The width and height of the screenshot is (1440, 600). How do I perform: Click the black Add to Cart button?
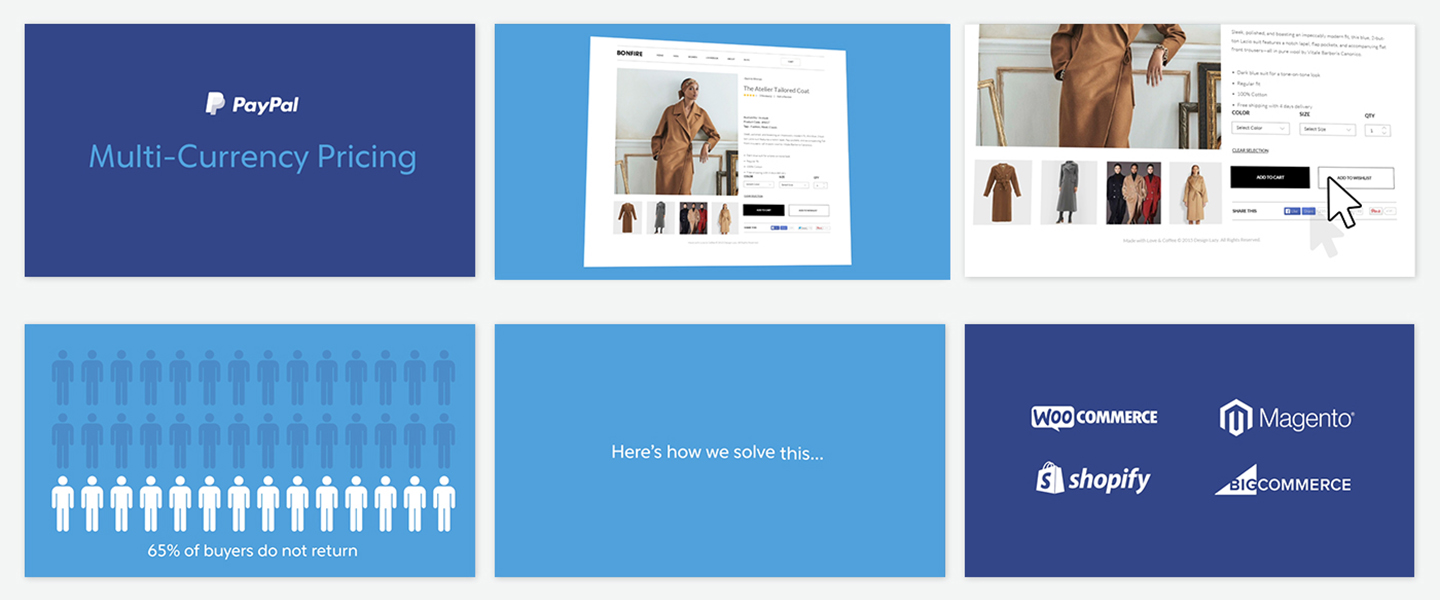click(1269, 177)
